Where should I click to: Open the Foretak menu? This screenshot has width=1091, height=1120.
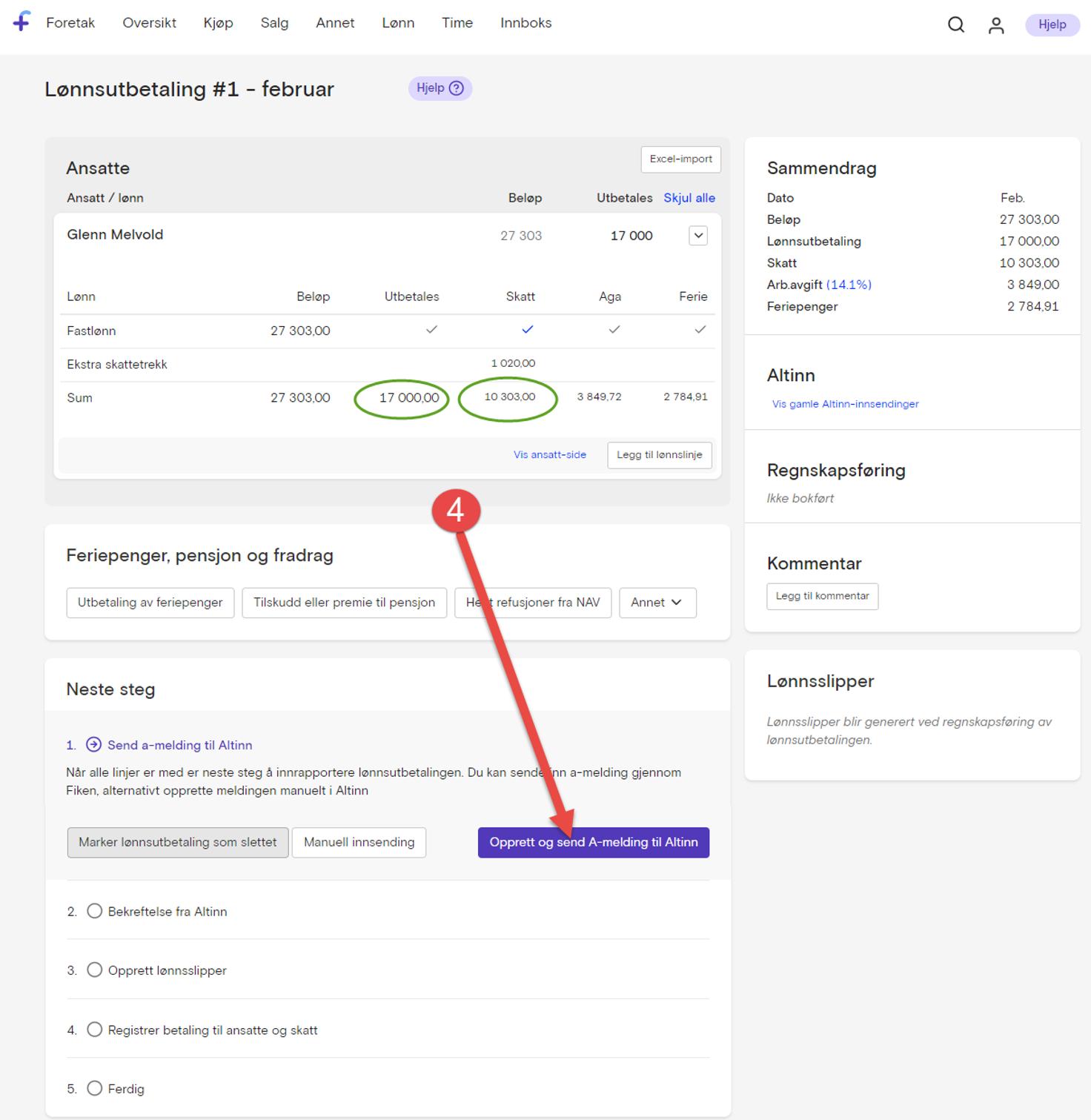click(x=70, y=23)
